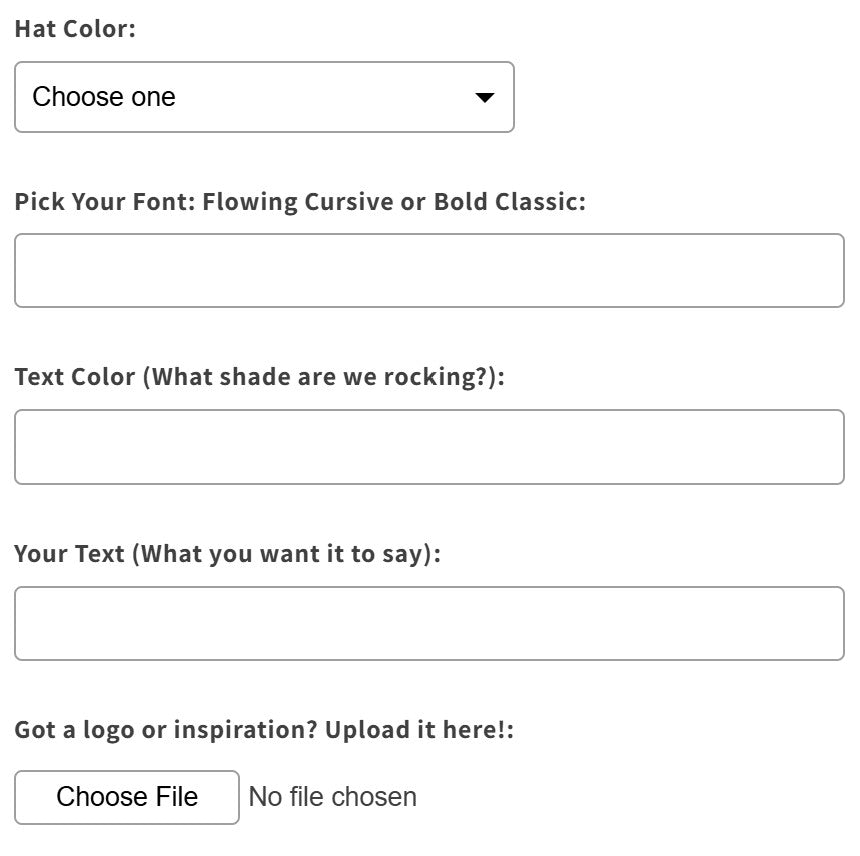
Task: Expand the hat color selection list
Action: tap(264, 97)
